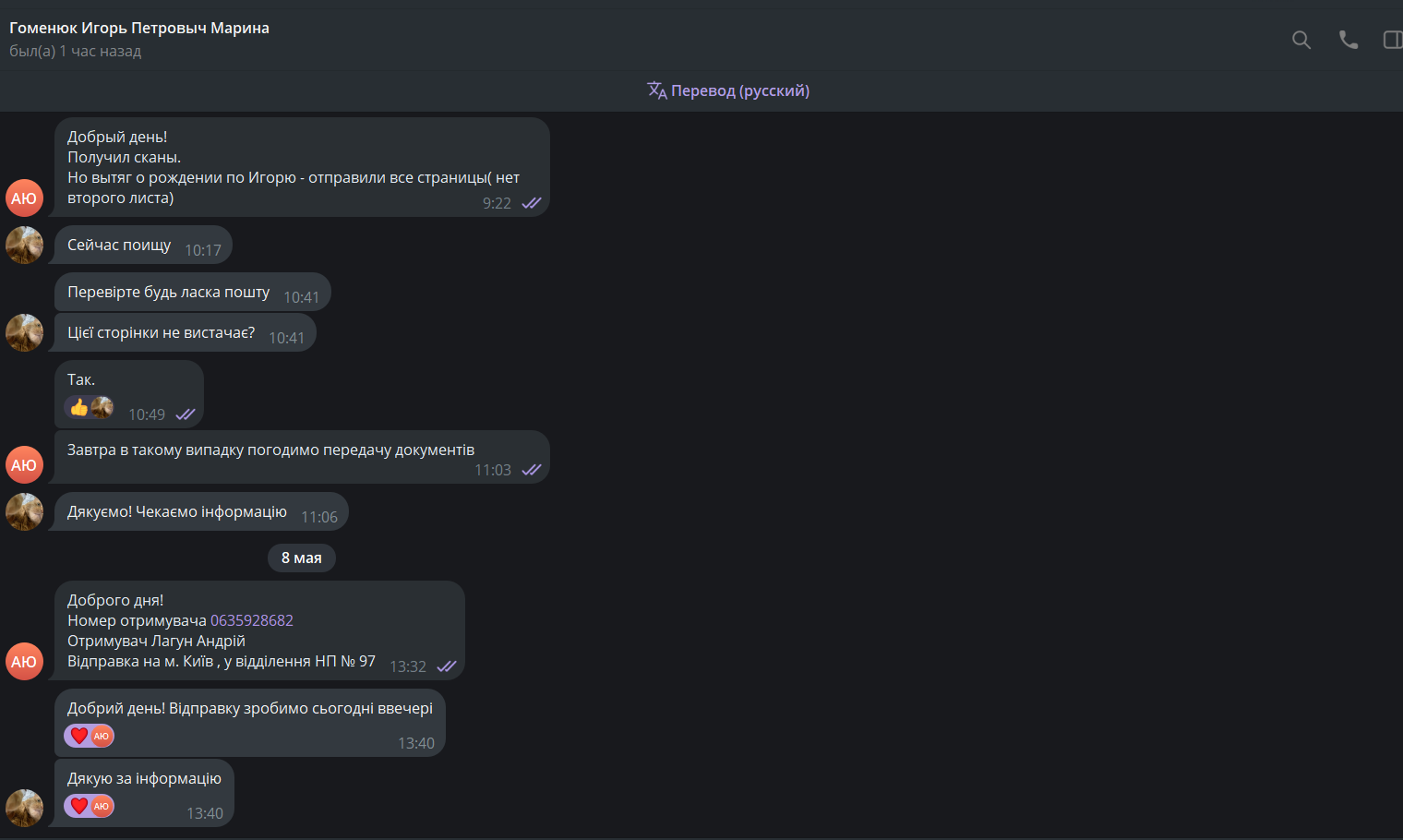
Task: Click photo avatar beside Сейчас поищу
Action: pyautogui.click(x=25, y=246)
